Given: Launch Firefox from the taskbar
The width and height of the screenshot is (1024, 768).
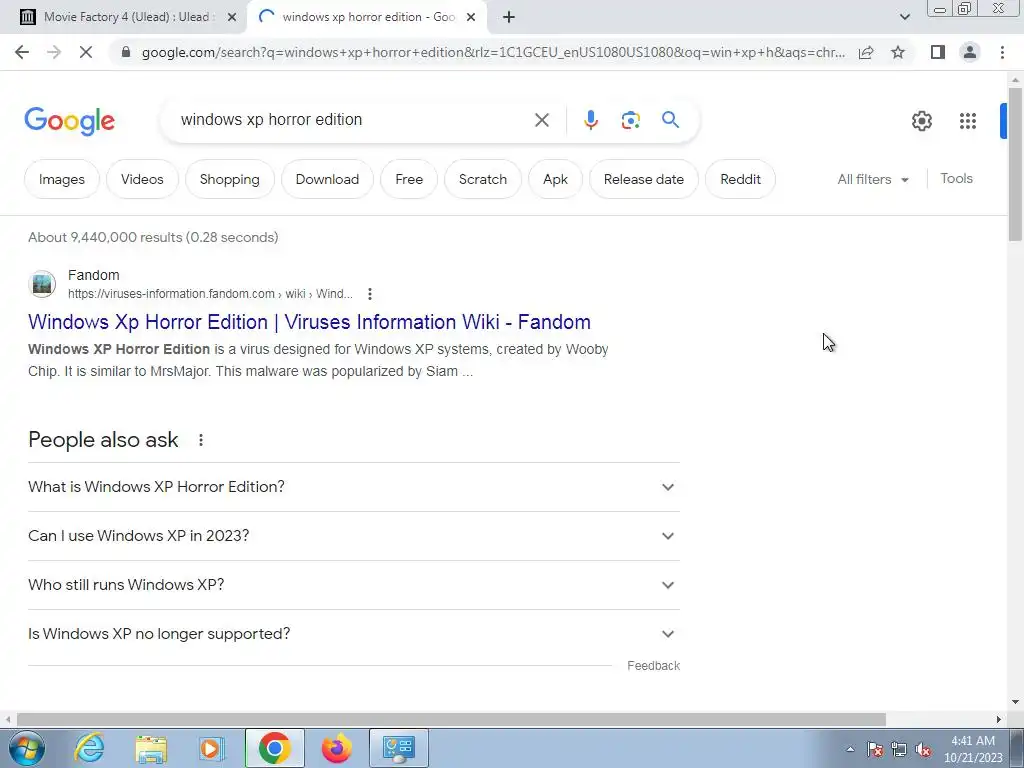Looking at the screenshot, I should pos(336,748).
